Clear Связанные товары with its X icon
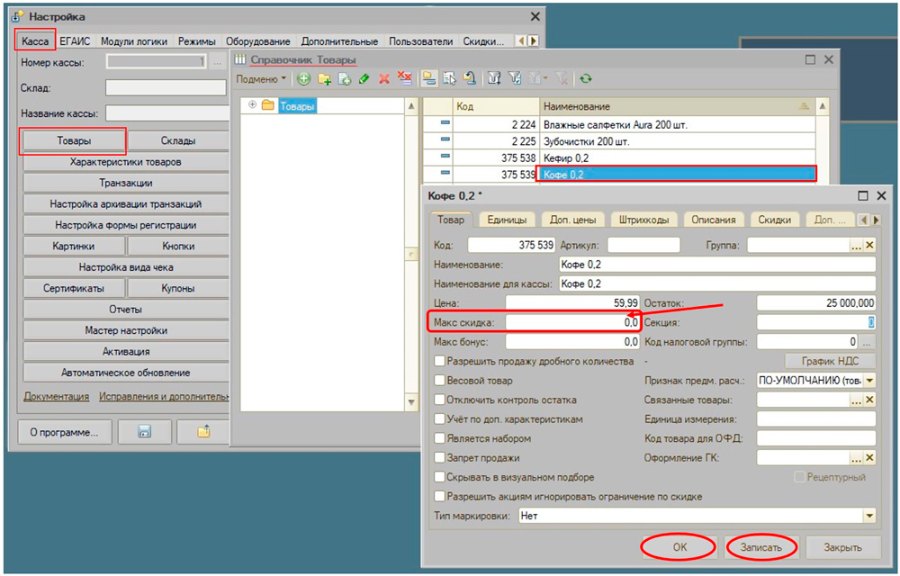This screenshot has width=900, height=576. click(x=870, y=400)
